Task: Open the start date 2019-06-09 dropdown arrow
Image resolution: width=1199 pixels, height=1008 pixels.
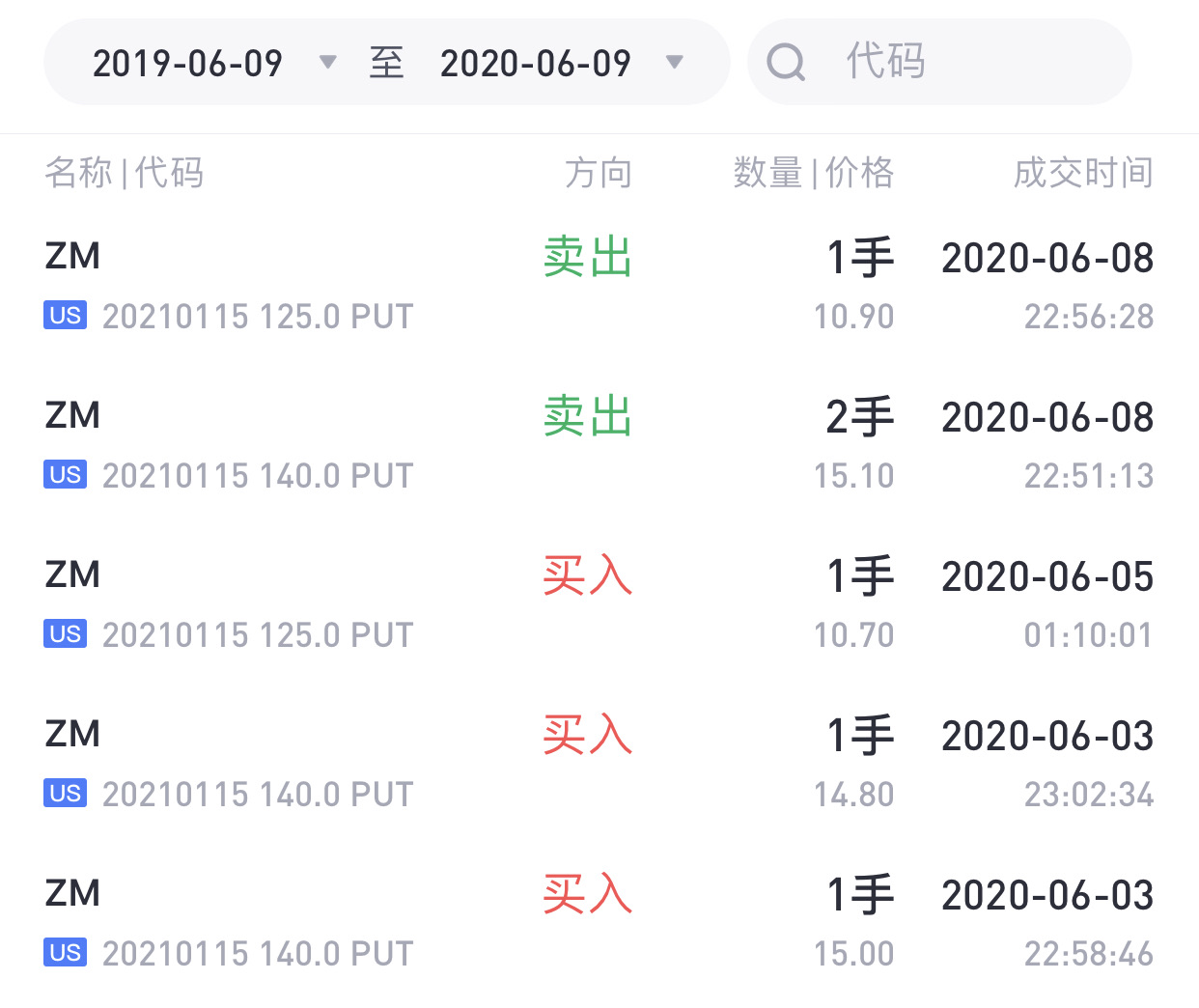Action: pyautogui.click(x=328, y=63)
